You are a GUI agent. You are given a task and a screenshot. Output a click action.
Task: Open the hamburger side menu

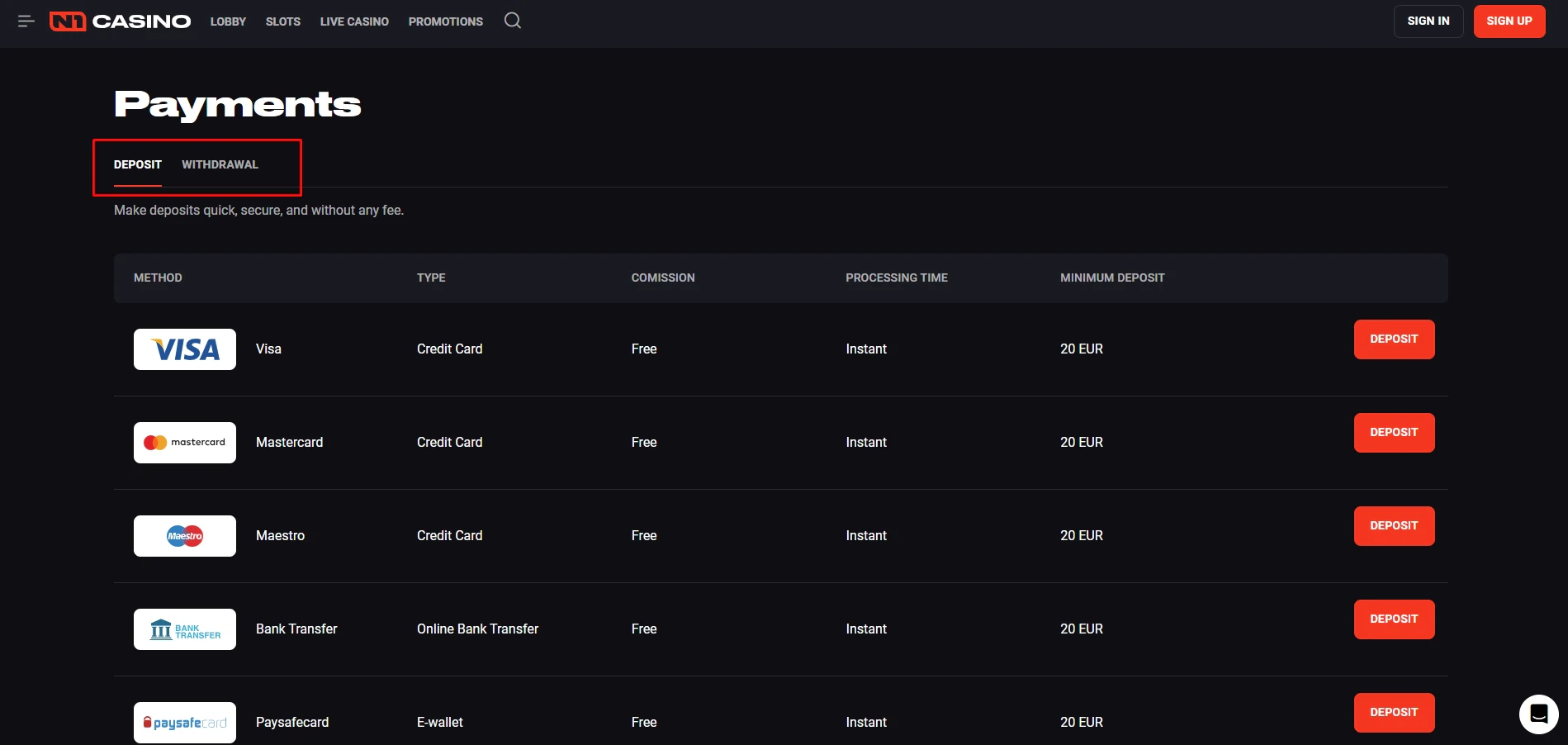coord(26,21)
